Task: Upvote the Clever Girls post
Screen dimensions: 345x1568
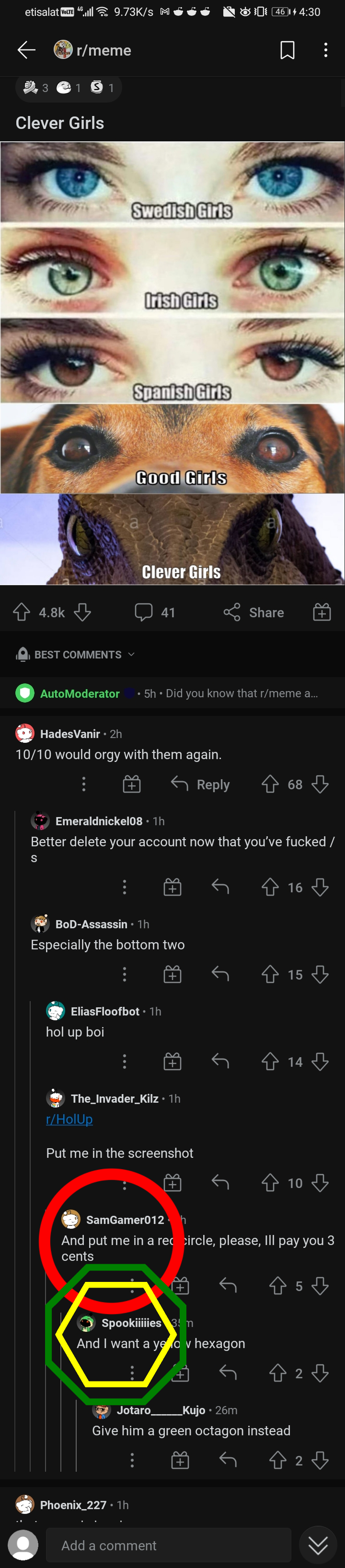Action: [22, 612]
